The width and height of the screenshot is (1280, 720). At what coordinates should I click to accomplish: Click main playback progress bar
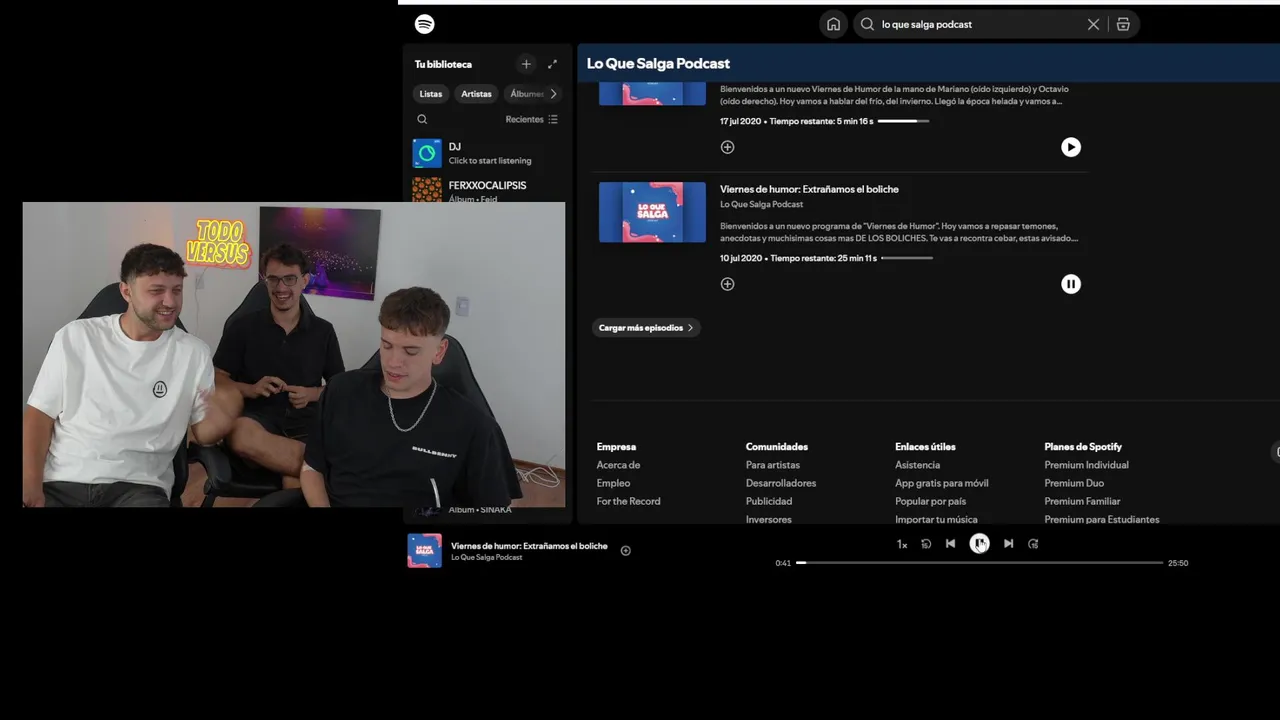tap(980, 563)
